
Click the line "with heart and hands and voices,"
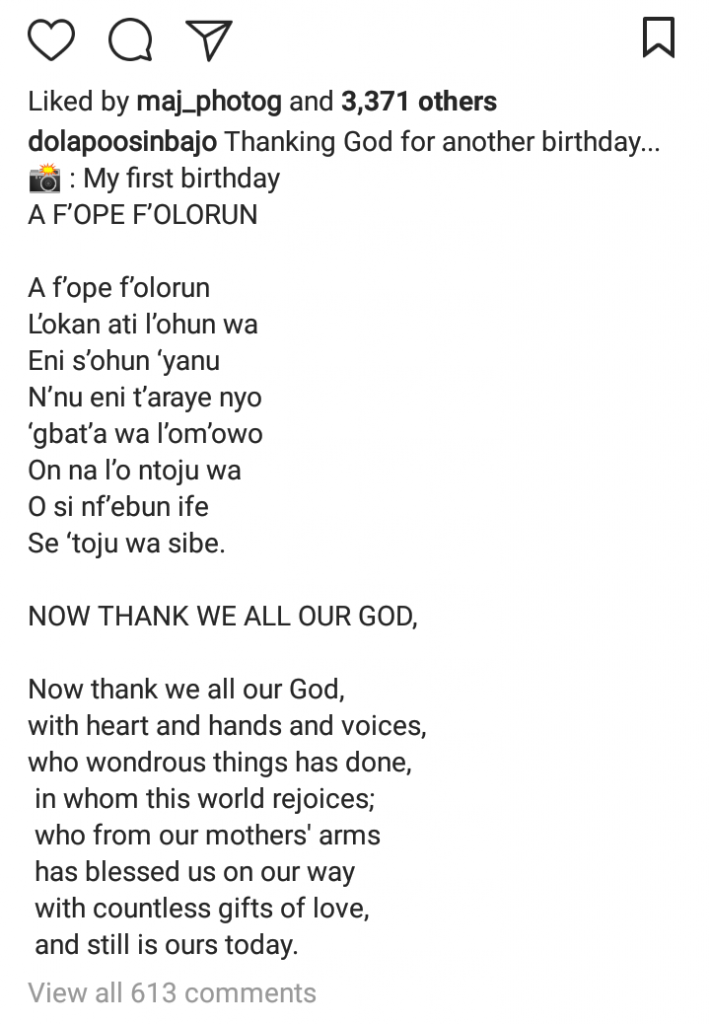pyautogui.click(x=227, y=726)
